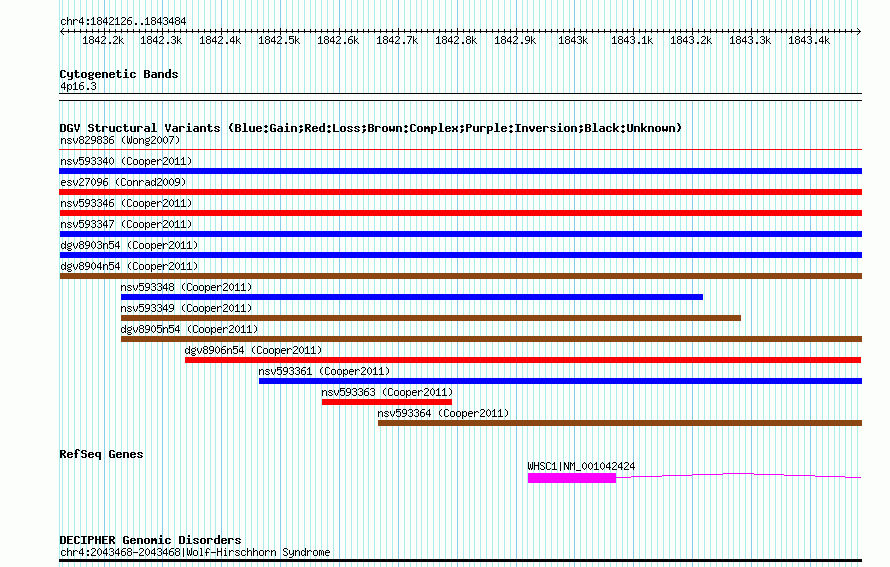Select the red dgv8906n54 loss bar
Screen dimensions: 890x567
tap(523, 360)
